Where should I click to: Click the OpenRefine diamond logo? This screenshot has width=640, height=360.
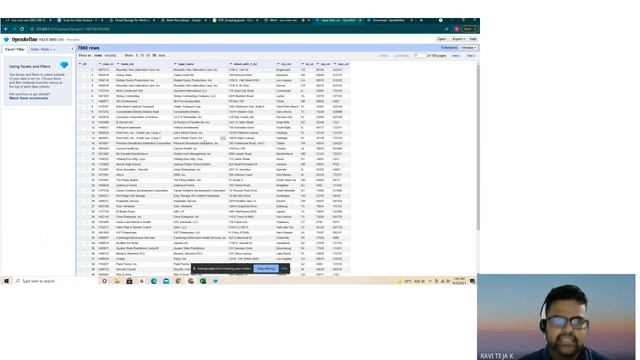click(x=6, y=39)
